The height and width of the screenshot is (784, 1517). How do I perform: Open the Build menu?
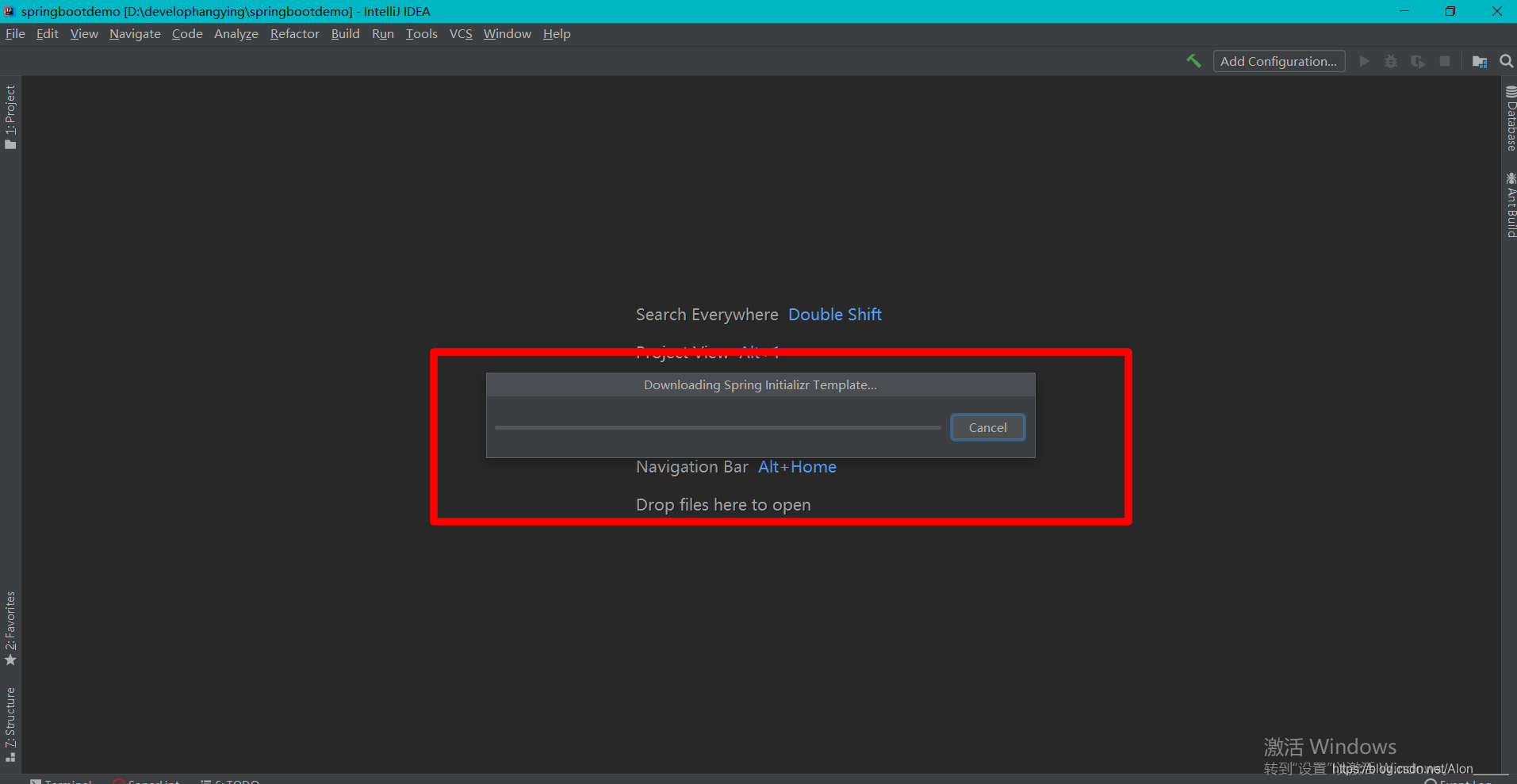(x=346, y=33)
